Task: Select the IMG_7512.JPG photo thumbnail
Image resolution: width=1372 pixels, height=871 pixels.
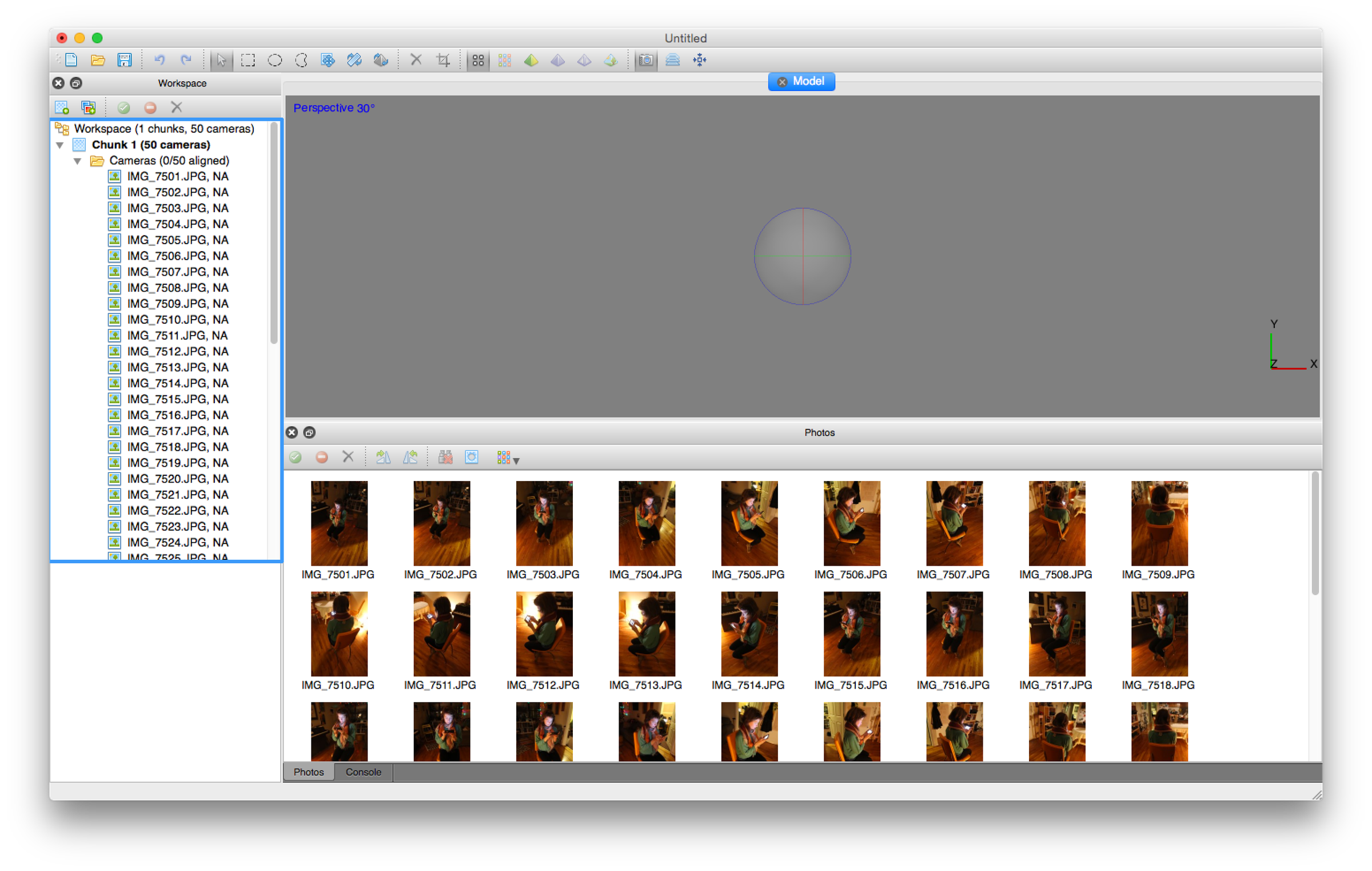Action: [544, 634]
